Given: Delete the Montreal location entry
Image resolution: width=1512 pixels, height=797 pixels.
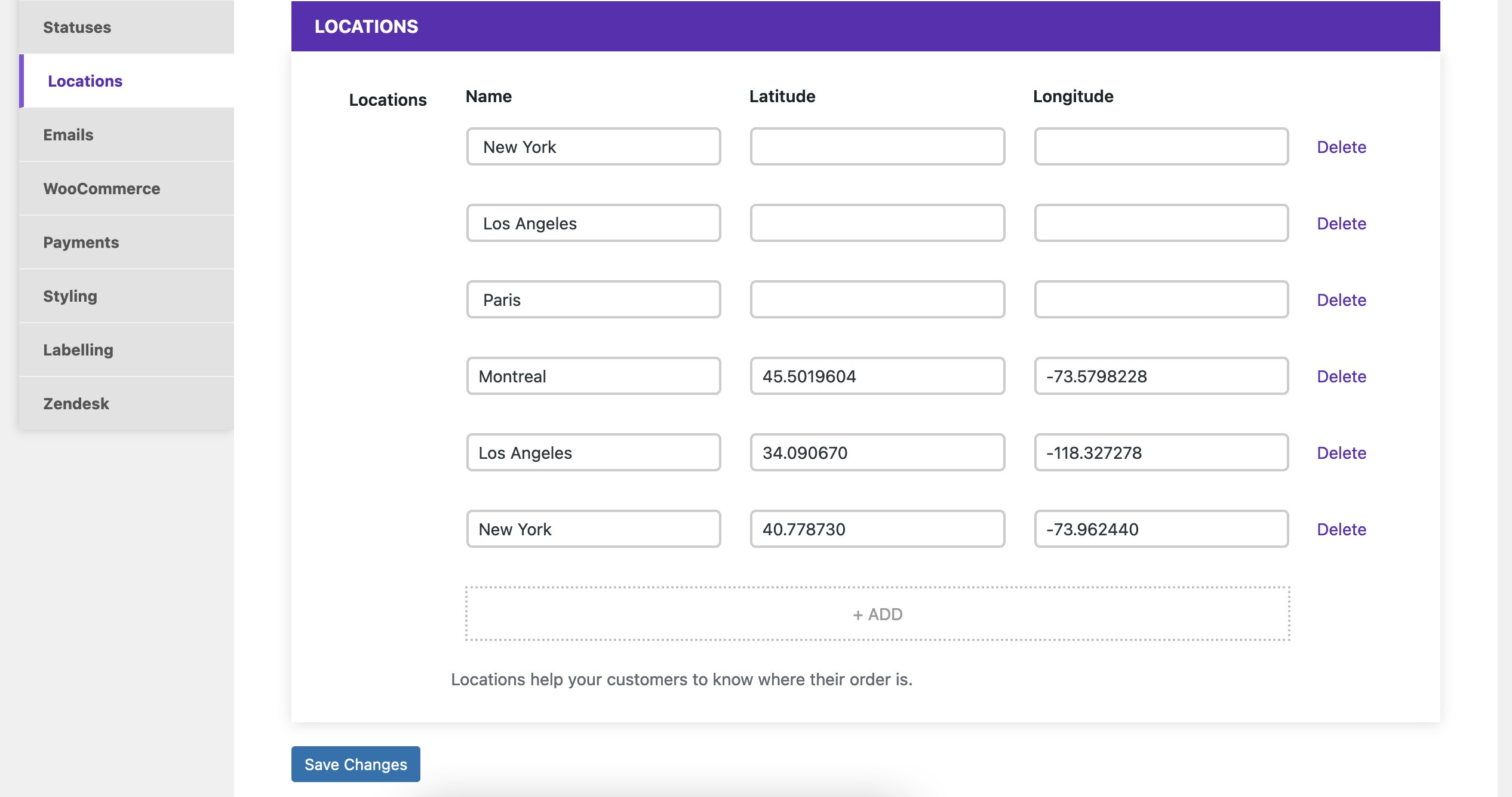Looking at the screenshot, I should [x=1341, y=375].
